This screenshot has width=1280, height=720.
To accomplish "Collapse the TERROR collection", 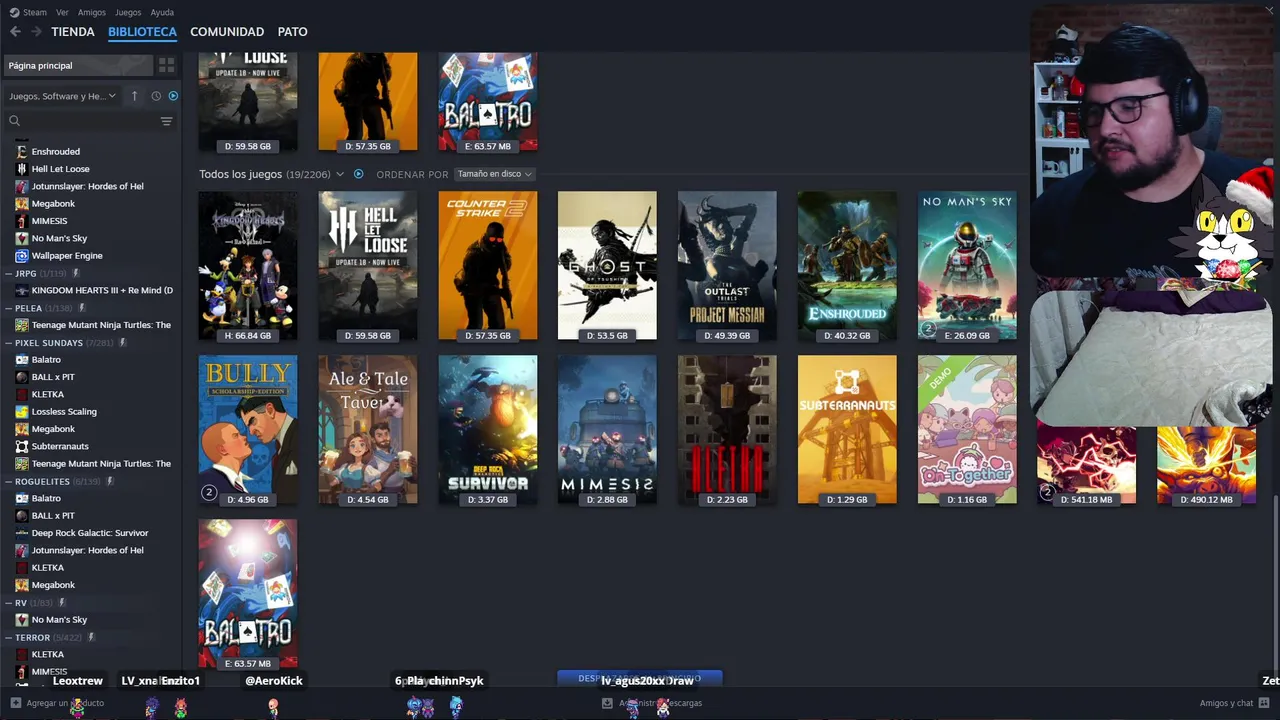I will point(8,637).
